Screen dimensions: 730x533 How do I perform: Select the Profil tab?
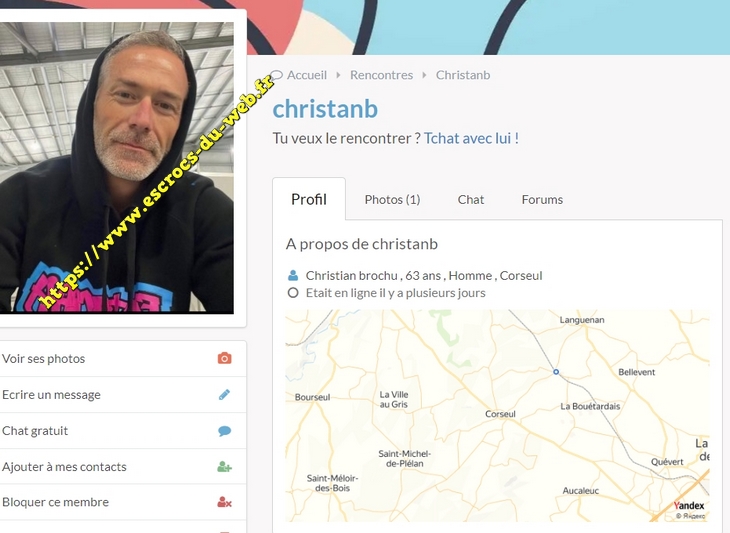(x=309, y=199)
